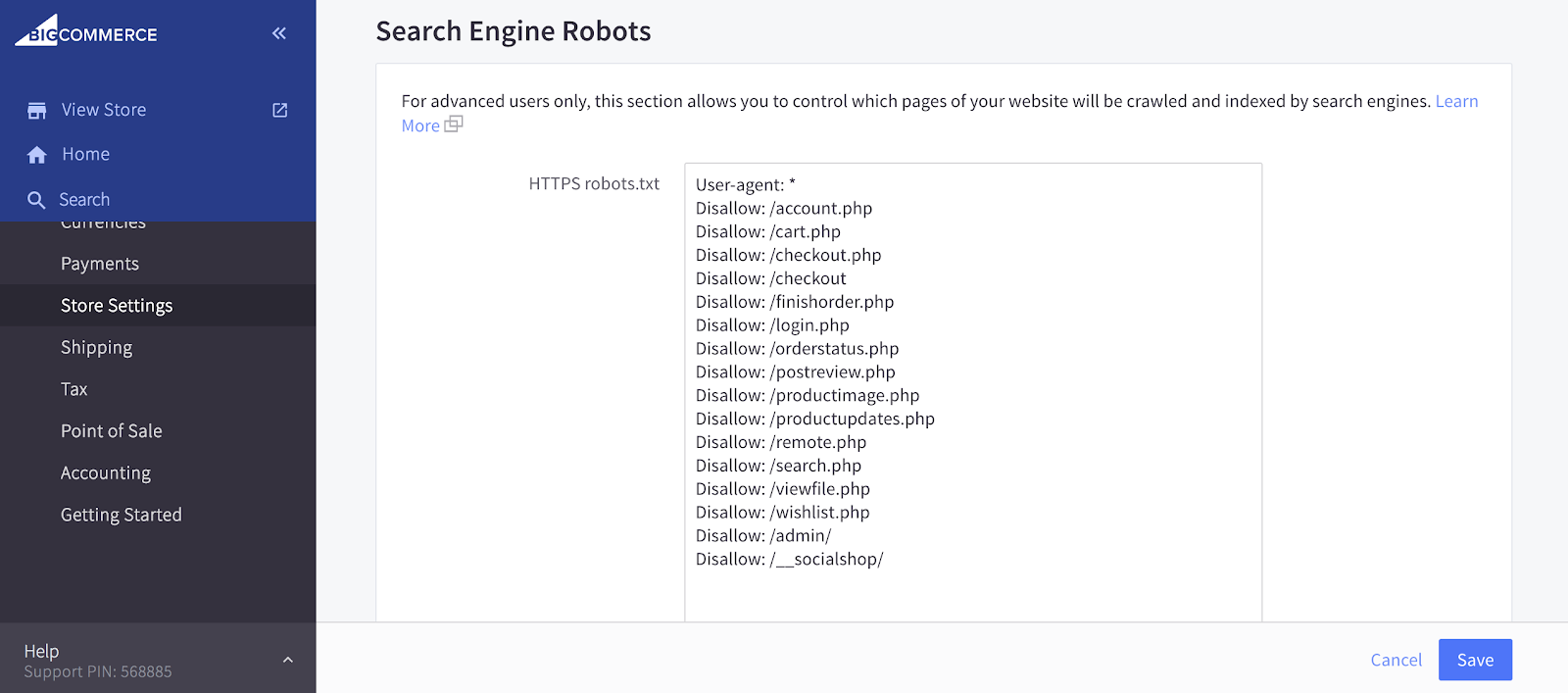1568x693 pixels.
Task: Follow the Learn More link
Action: click(1456, 102)
